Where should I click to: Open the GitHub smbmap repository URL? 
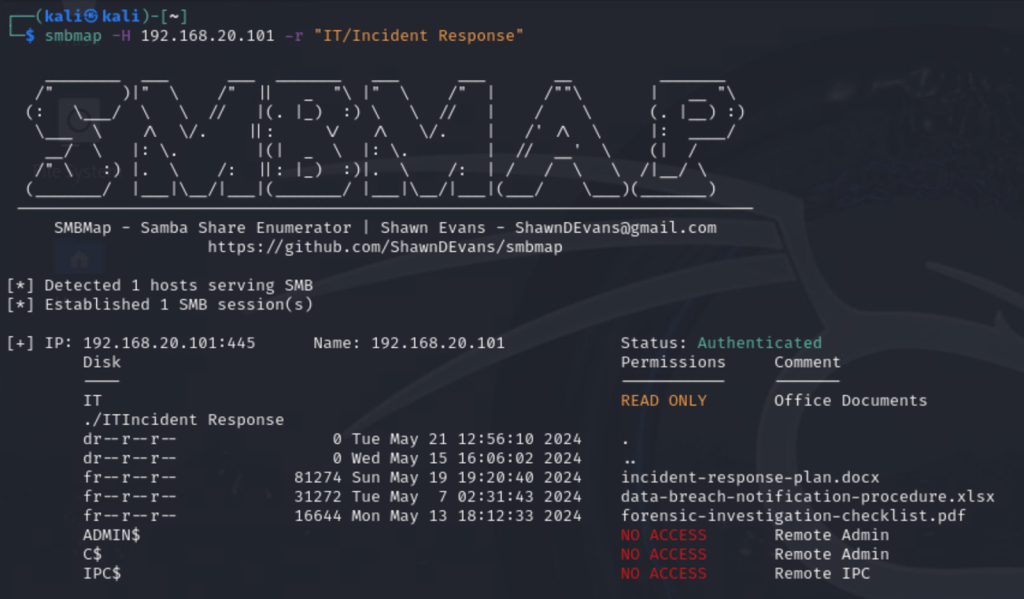pyautogui.click(x=385, y=246)
